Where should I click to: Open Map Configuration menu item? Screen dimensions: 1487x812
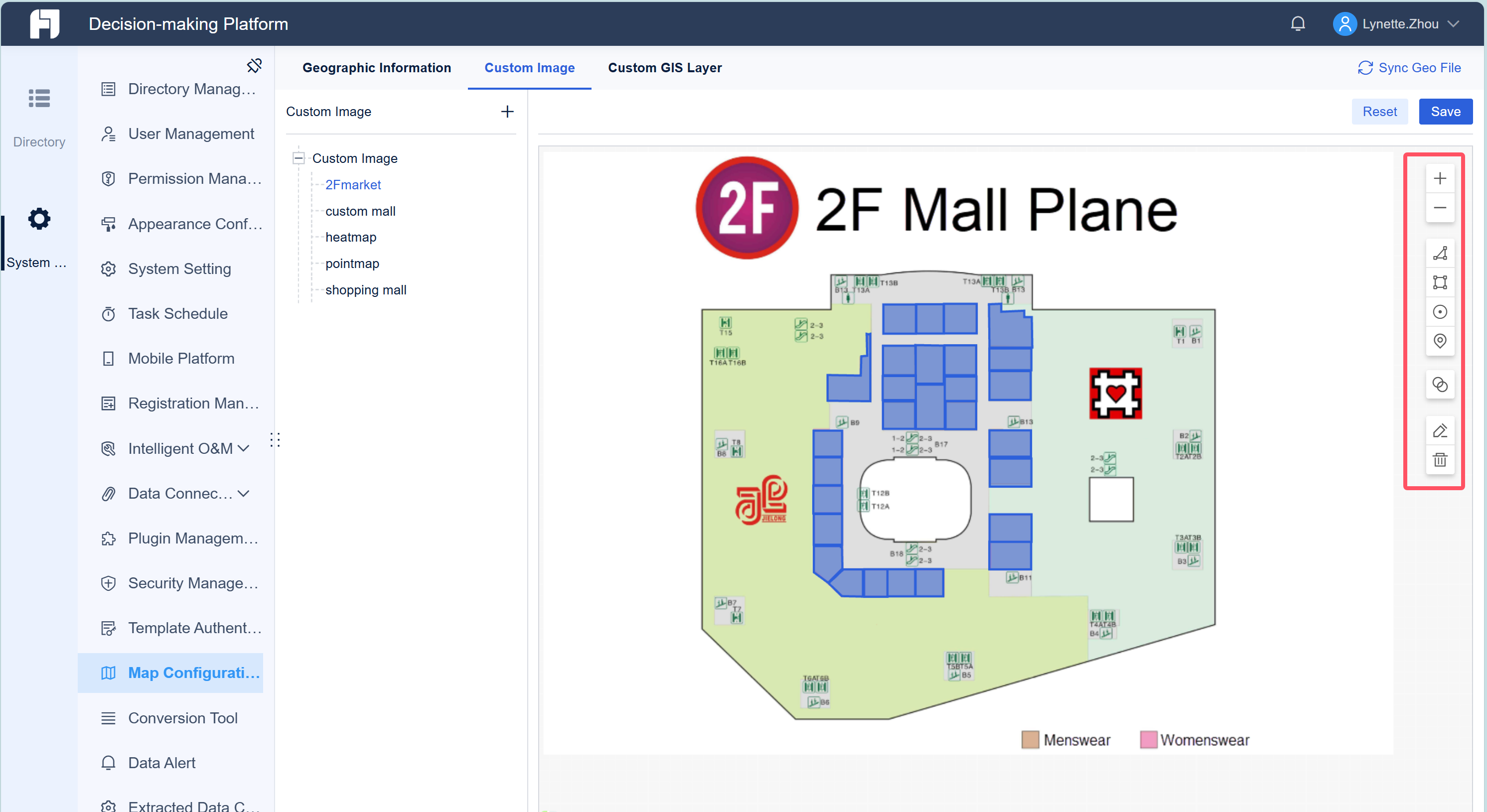click(x=170, y=673)
